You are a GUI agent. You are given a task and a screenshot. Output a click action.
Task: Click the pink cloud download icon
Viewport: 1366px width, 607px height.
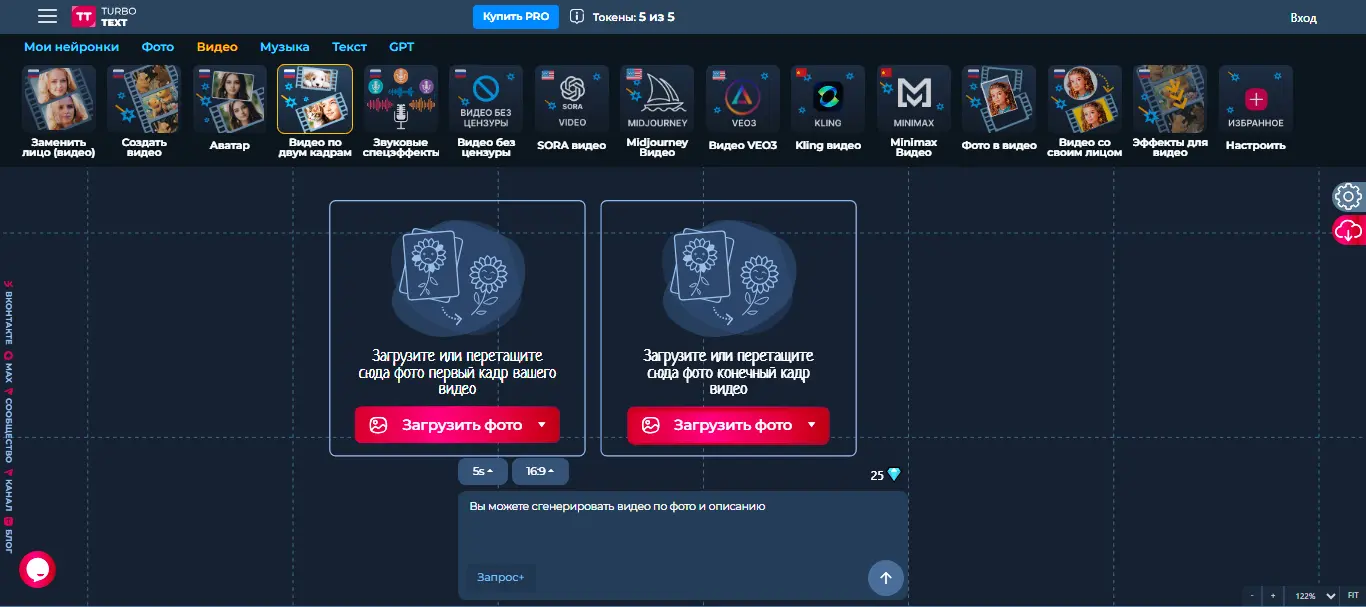[x=1348, y=230]
